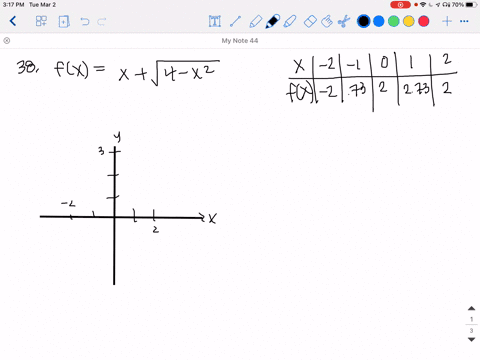Tap the screen recording indicator

pos(400,5)
